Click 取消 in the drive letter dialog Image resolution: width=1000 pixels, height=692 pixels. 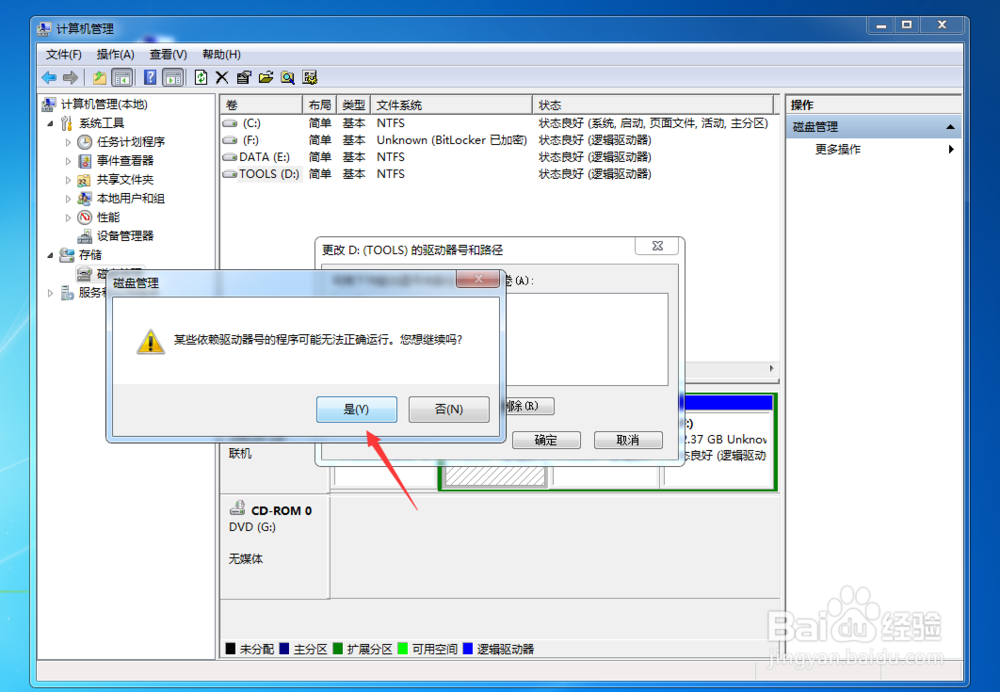(628, 440)
